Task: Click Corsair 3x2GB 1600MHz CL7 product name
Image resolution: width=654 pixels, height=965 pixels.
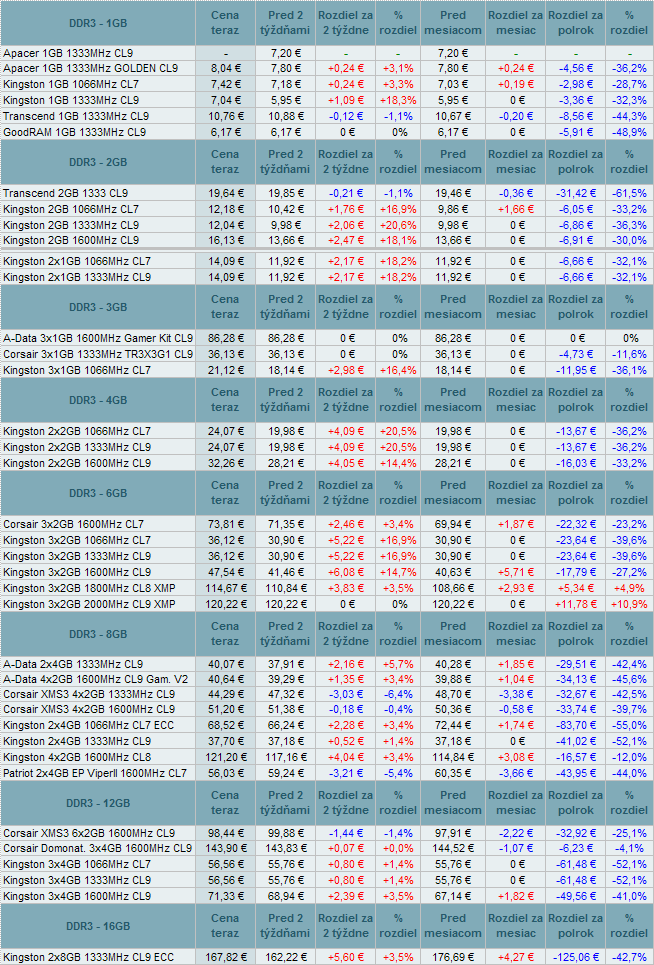Action: (73, 524)
